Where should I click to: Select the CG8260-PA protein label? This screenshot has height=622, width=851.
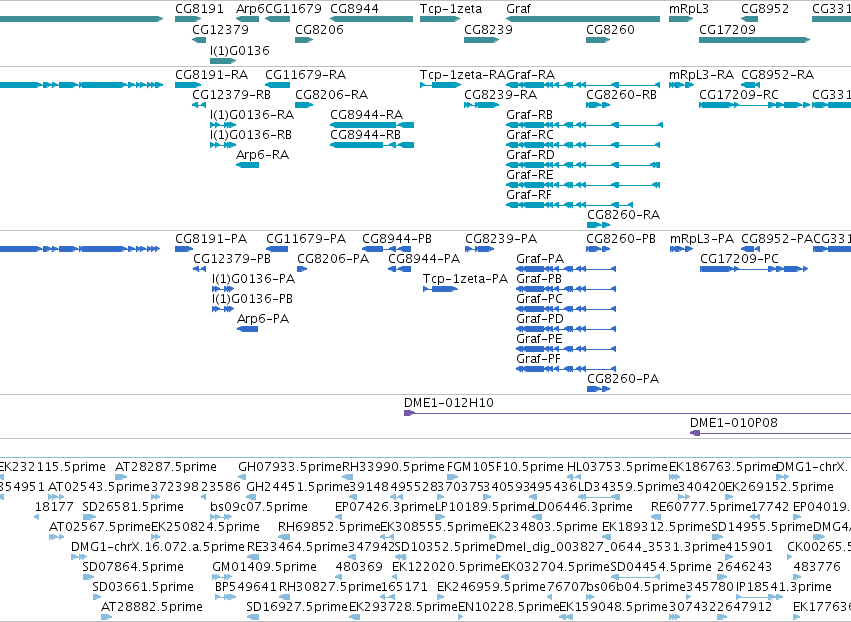(623, 378)
